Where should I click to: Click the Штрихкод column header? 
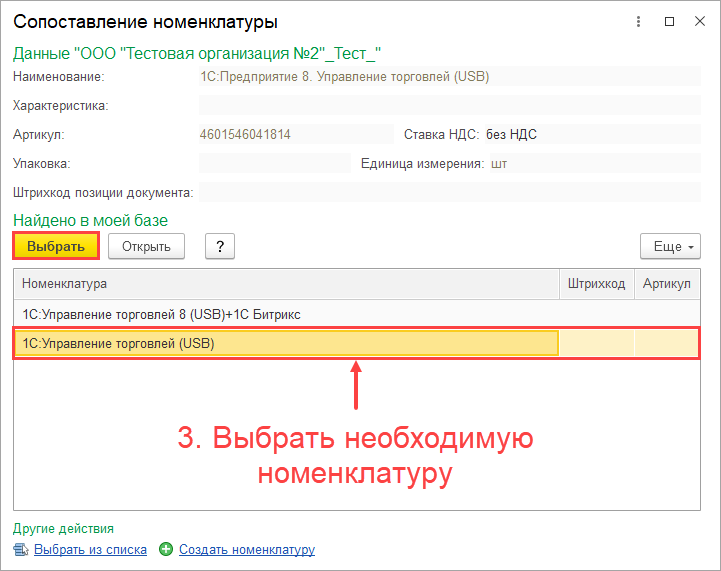596,284
